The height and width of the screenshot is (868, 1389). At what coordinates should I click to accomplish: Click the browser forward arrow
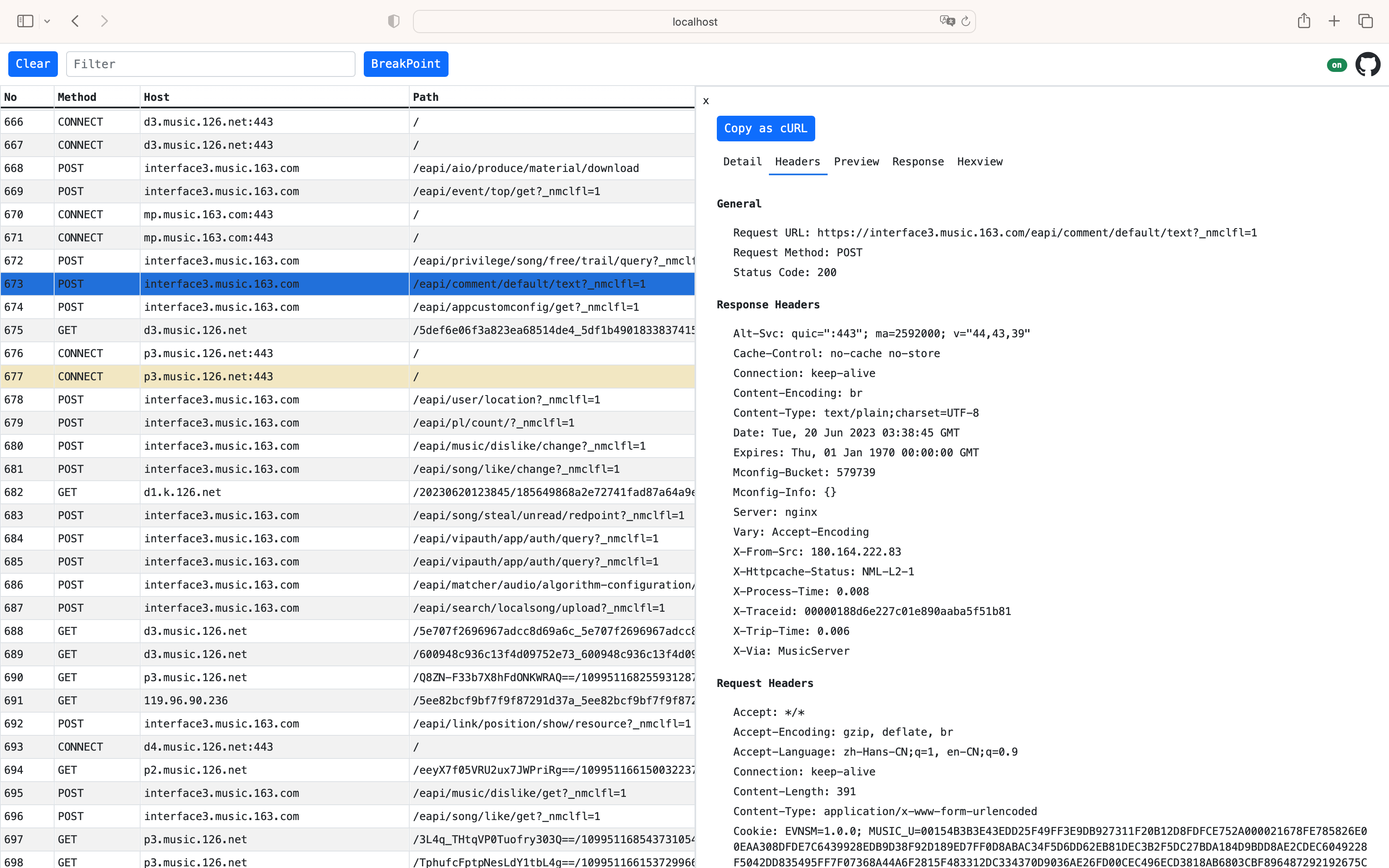[104, 21]
